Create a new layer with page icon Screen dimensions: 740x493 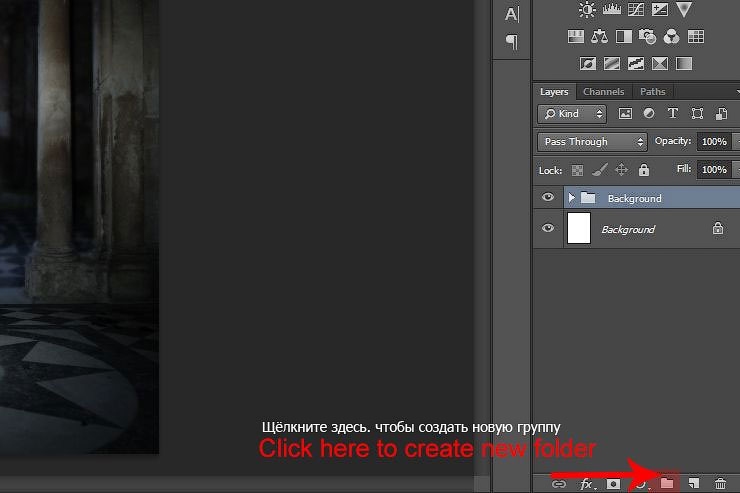[x=693, y=484]
